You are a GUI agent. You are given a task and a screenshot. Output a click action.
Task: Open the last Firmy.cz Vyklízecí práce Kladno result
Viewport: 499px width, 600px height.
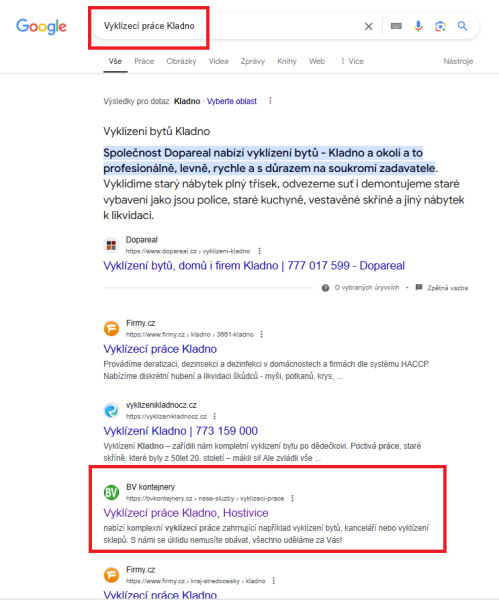[x=160, y=595]
